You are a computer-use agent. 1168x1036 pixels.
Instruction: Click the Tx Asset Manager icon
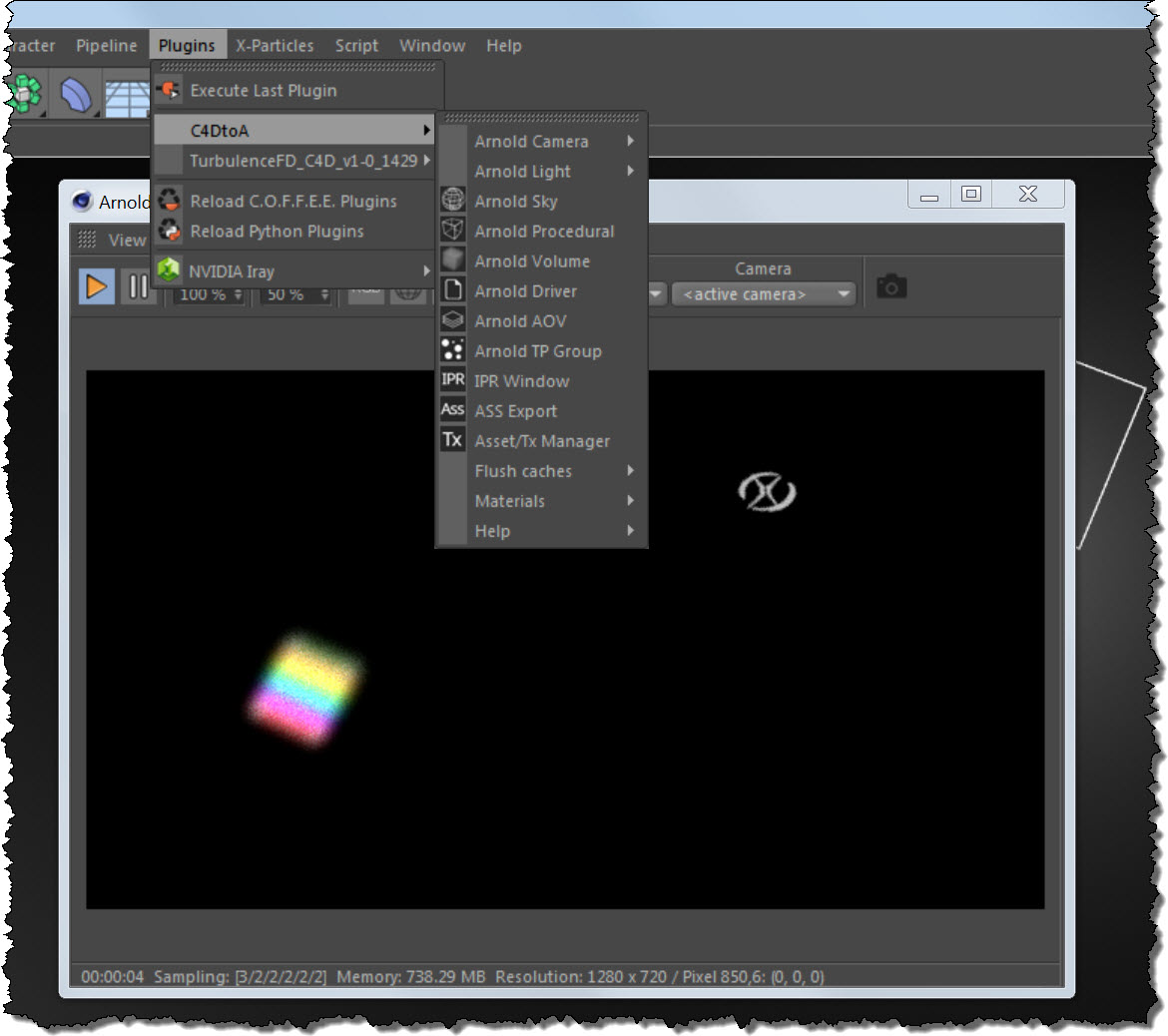pyautogui.click(x=453, y=440)
